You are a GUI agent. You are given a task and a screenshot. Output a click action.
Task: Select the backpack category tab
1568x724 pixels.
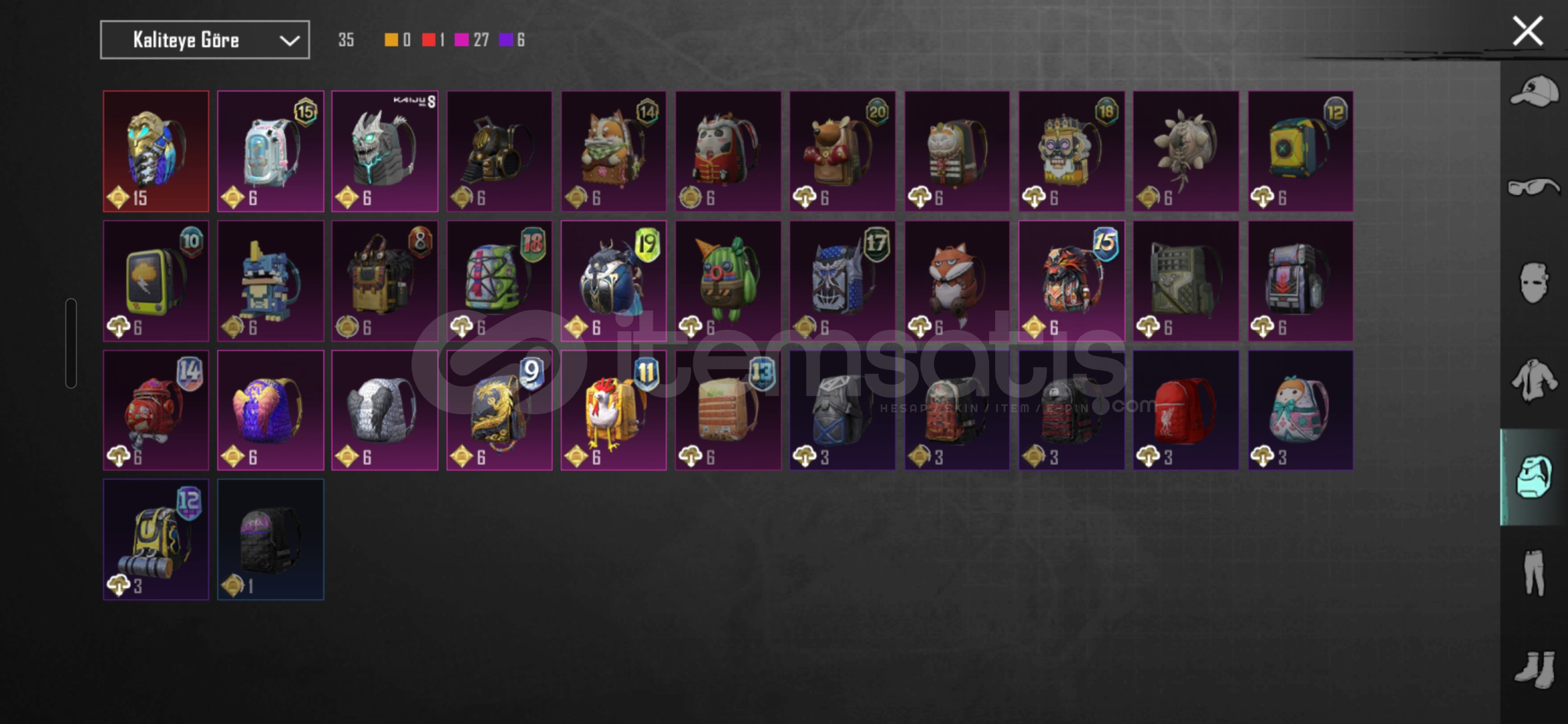click(1534, 477)
